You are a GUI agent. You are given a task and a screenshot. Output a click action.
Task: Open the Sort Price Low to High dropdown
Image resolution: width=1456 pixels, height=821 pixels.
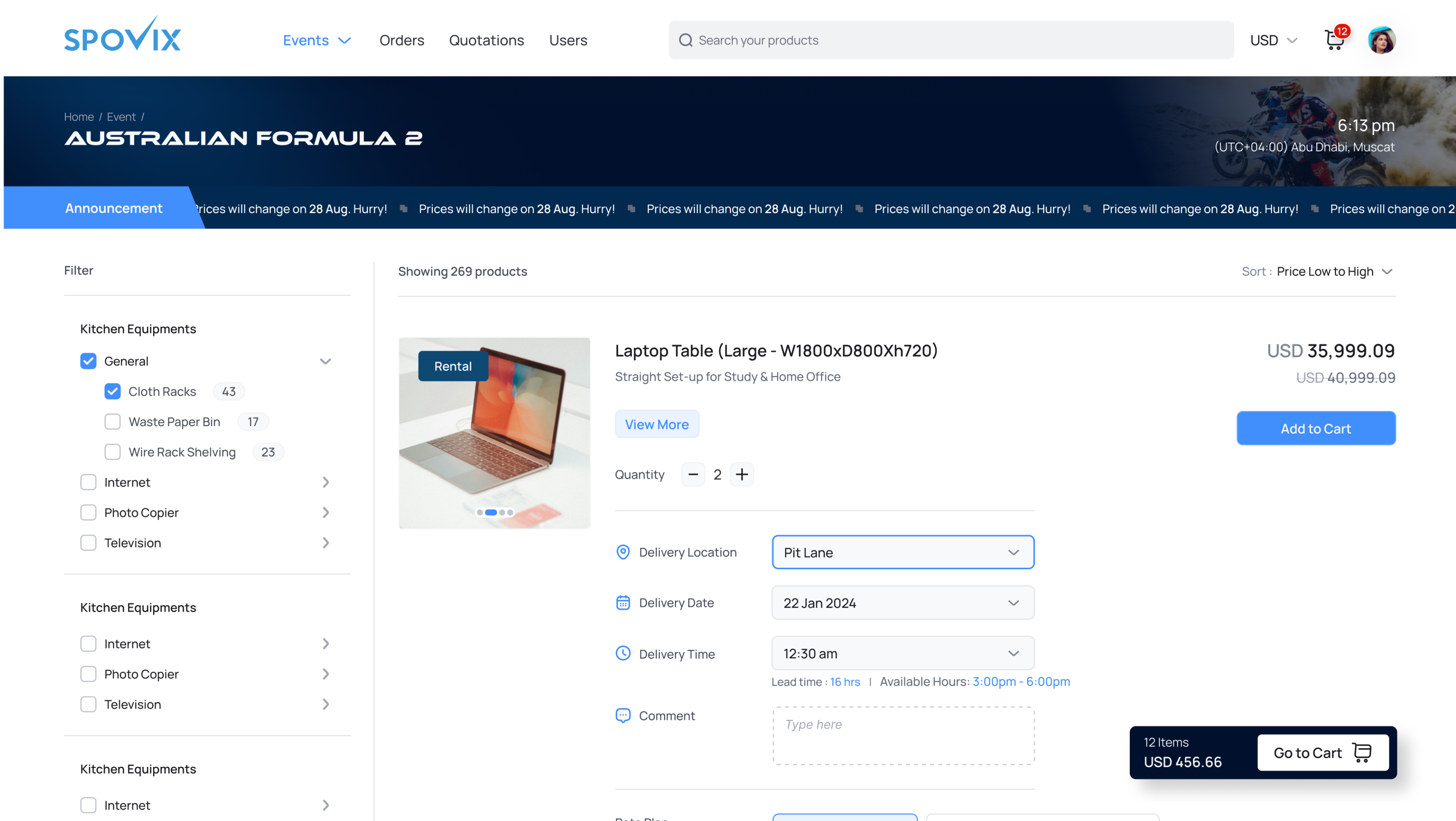(1325, 272)
